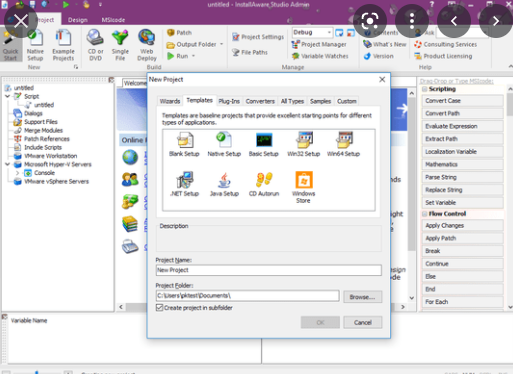The height and width of the screenshot is (374, 513).
Task: Open the All Types tab
Action: 292,101
